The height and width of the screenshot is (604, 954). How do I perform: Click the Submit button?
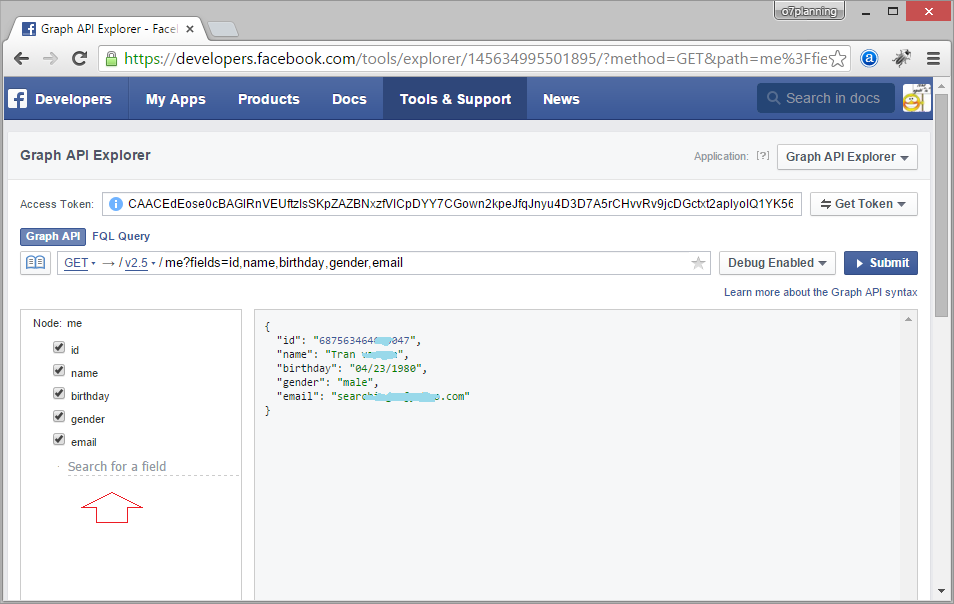880,263
